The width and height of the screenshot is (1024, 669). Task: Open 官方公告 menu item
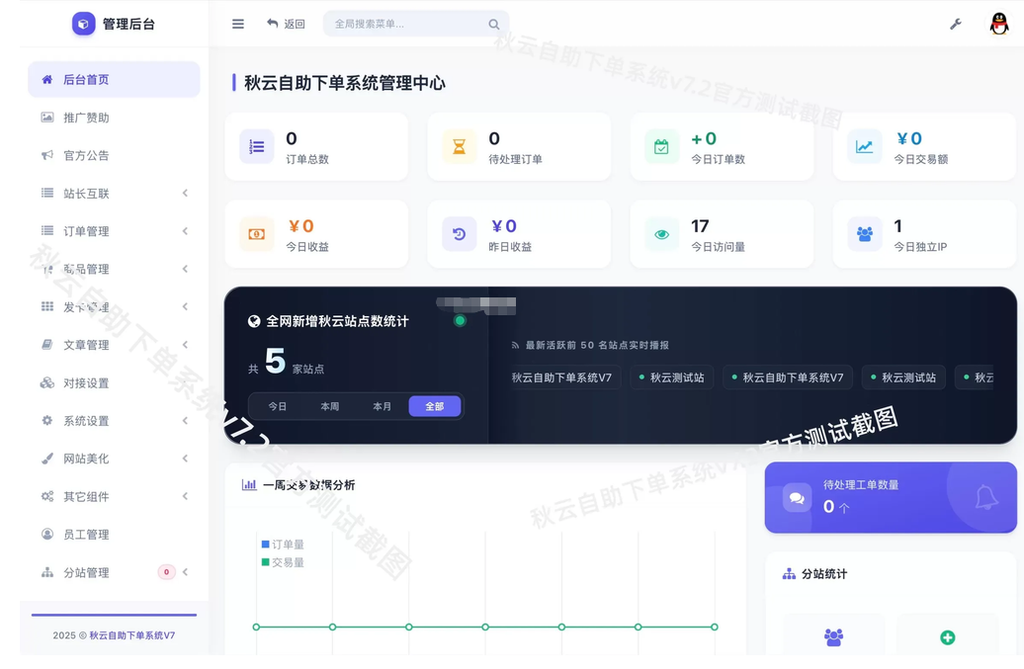coord(114,155)
